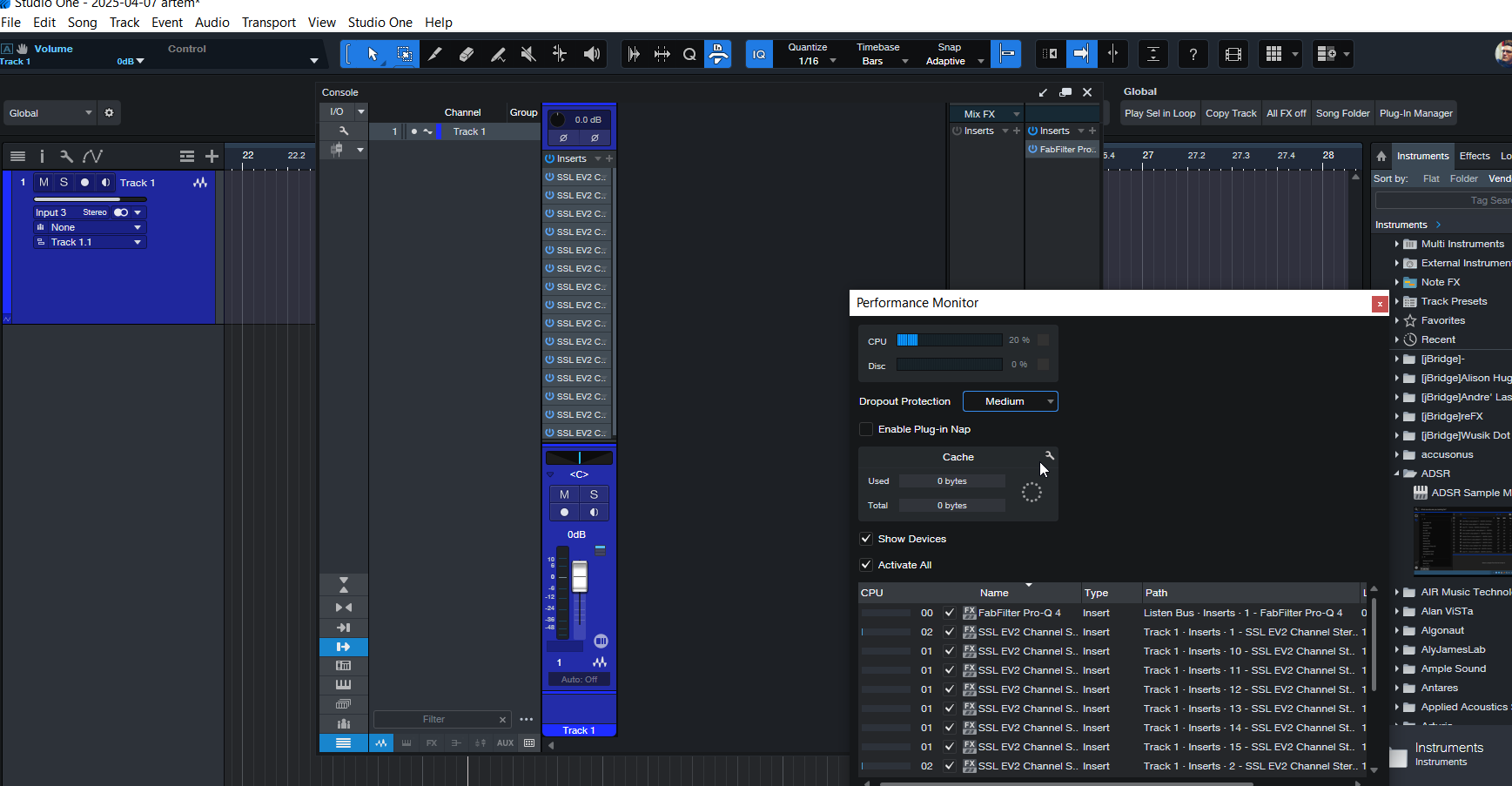The width and height of the screenshot is (1512, 786).
Task: Toggle Autoscroll arrow button
Action: [x=1081, y=54]
